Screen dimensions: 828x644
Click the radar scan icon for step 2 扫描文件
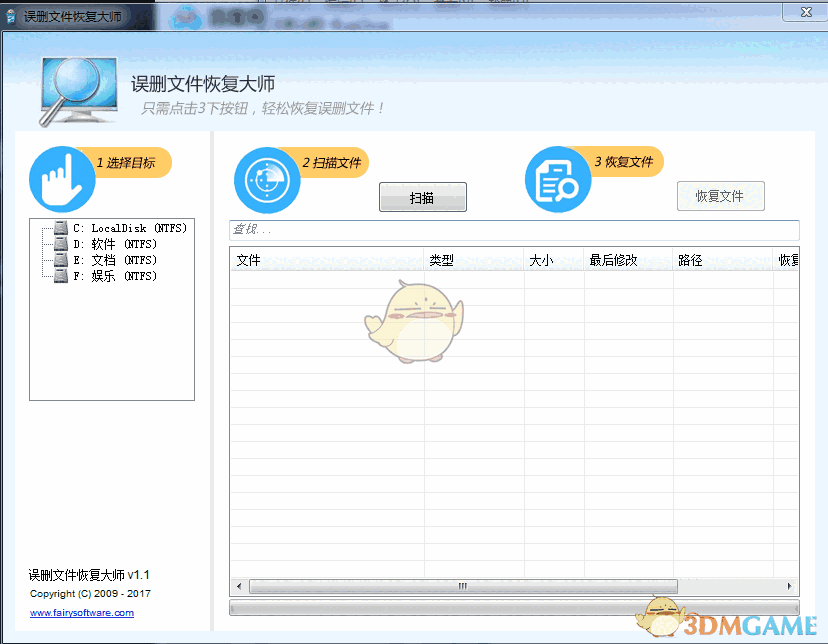[x=267, y=179]
